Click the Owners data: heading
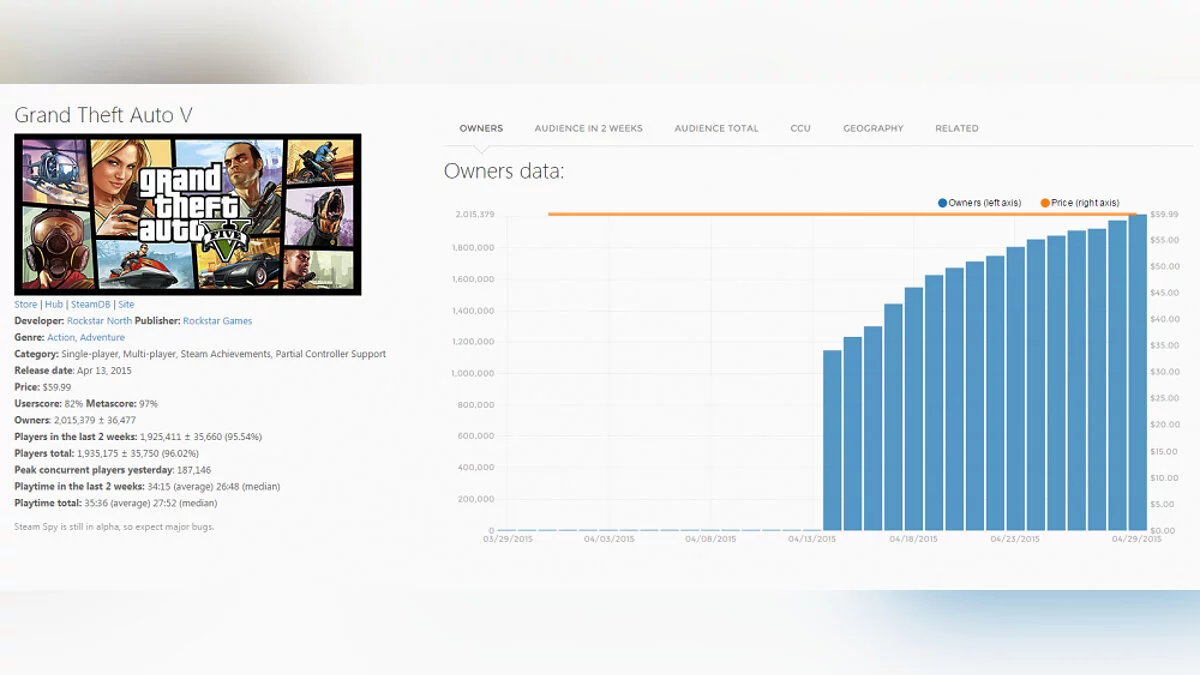 tap(504, 172)
